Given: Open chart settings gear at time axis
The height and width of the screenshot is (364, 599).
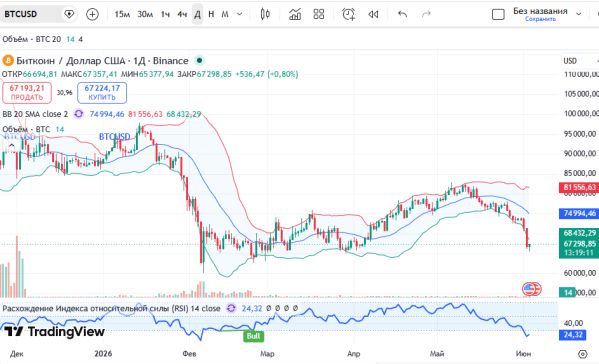Looking at the screenshot, I should click(582, 354).
